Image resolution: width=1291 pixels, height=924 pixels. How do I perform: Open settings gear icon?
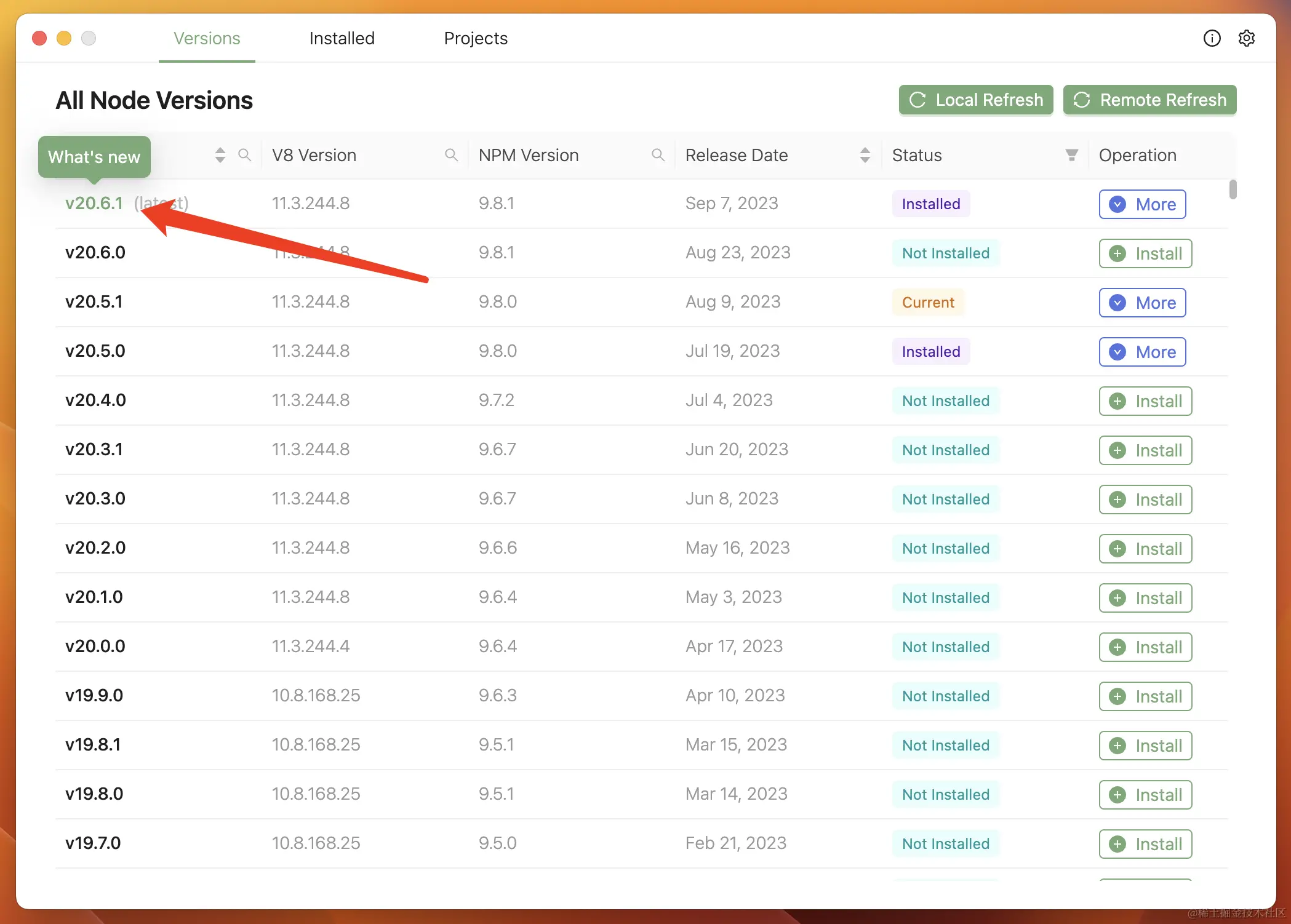[1246, 38]
